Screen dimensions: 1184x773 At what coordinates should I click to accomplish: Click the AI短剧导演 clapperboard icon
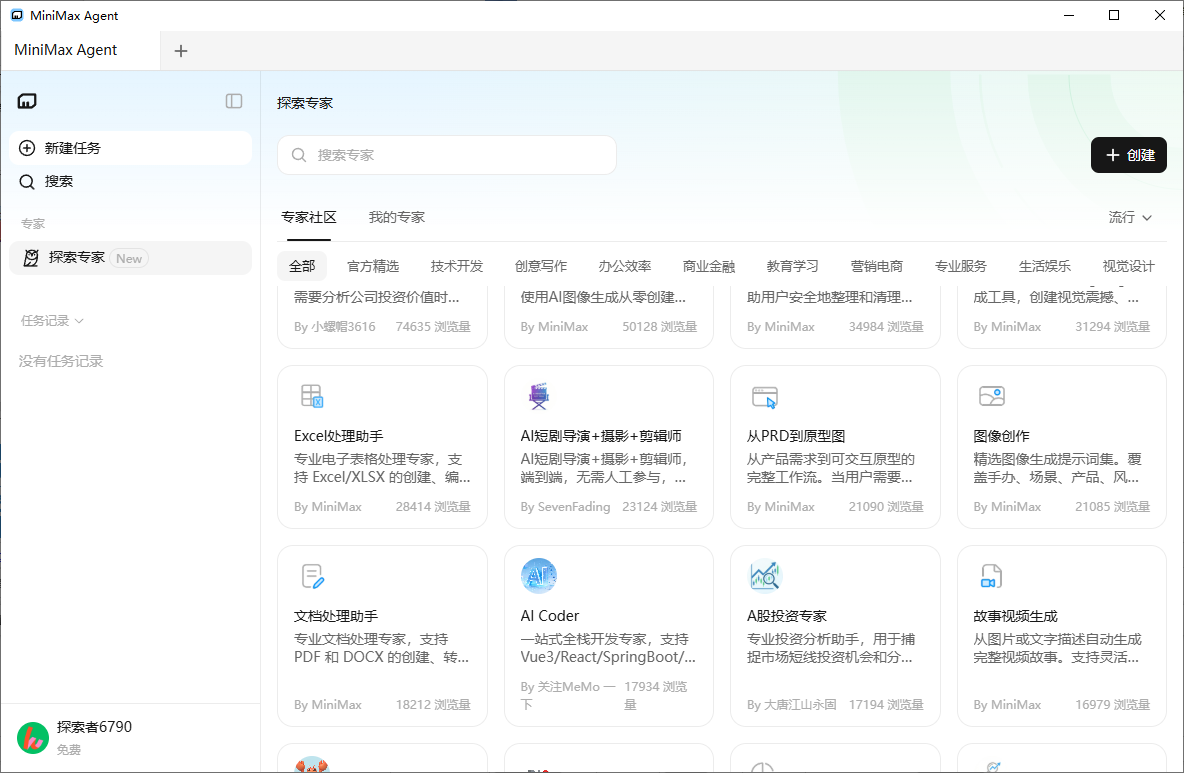[539, 396]
